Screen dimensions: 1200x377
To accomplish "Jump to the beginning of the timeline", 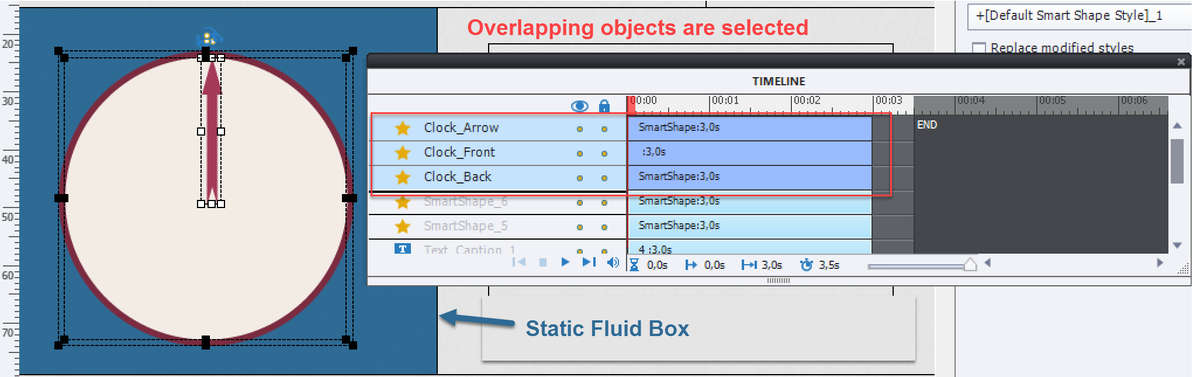I will click(x=519, y=263).
